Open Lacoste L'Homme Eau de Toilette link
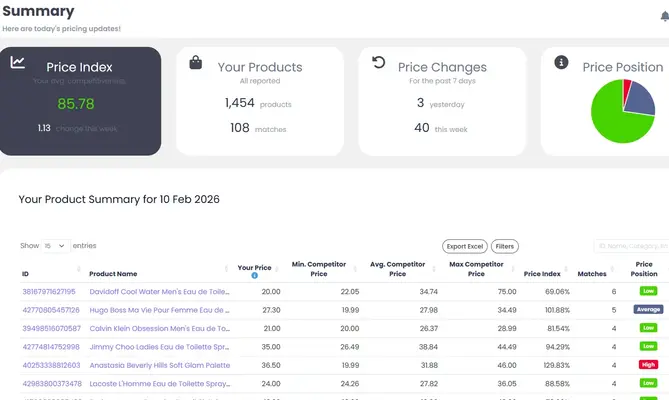This screenshot has width=669, height=400. [x=160, y=383]
